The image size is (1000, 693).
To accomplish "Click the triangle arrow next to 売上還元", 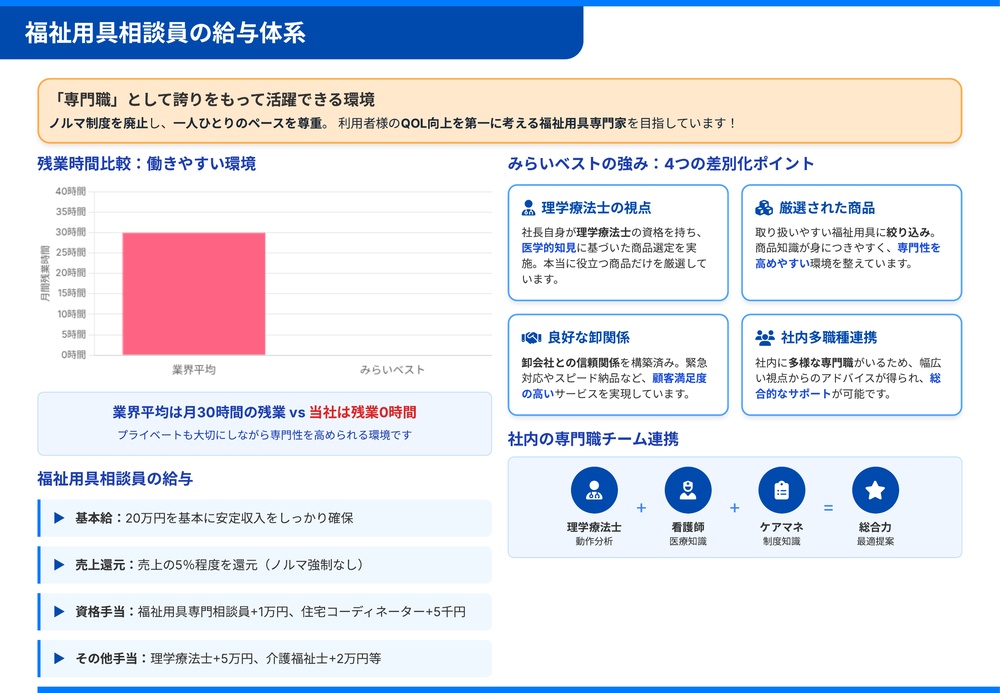I will [59, 565].
